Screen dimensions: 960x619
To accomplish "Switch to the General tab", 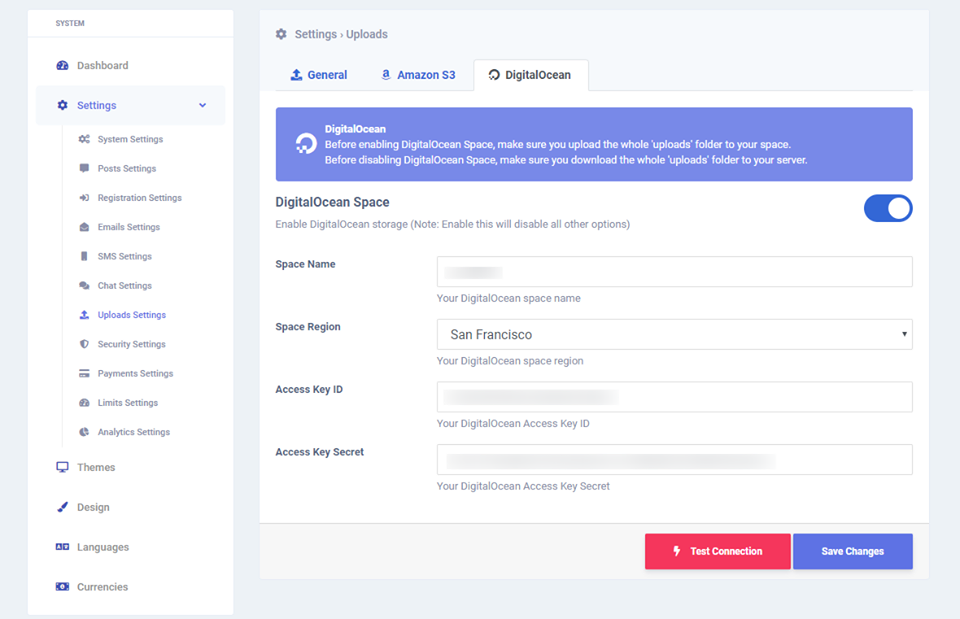I will [x=318, y=75].
